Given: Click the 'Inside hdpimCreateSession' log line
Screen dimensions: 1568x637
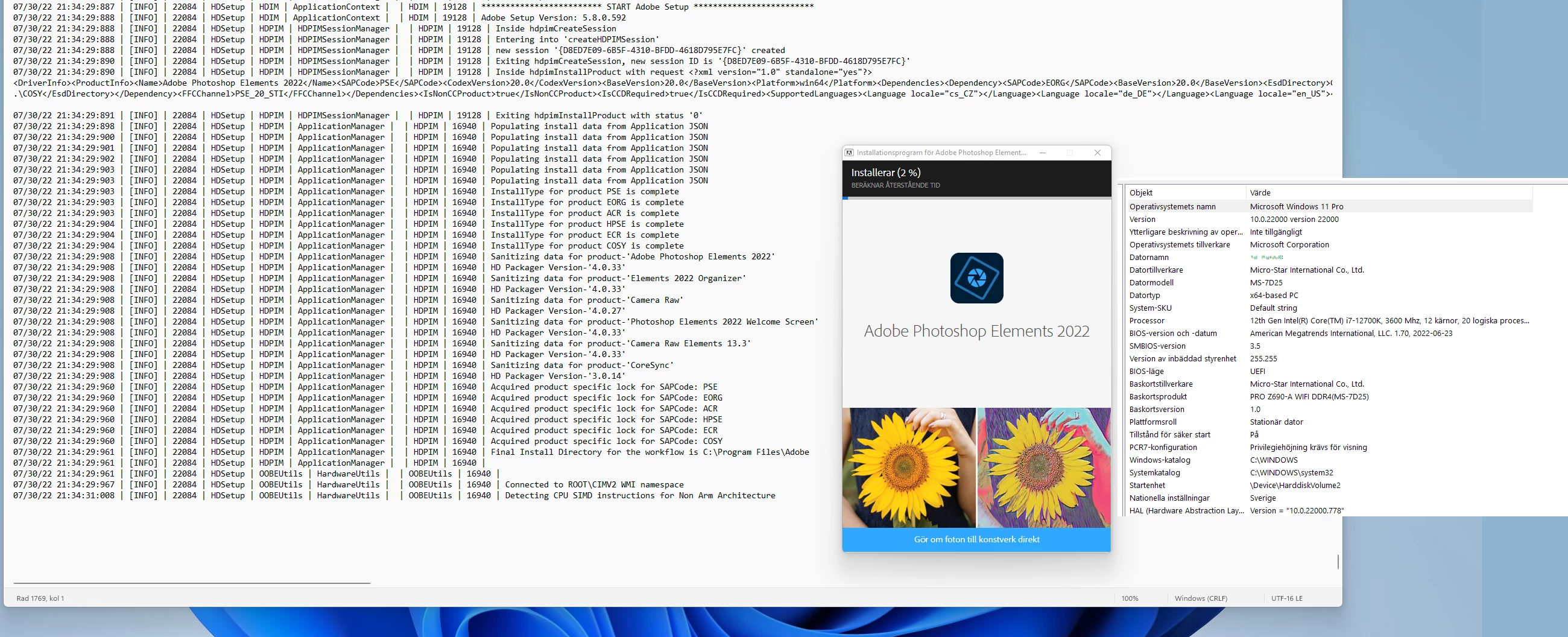Looking at the screenshot, I should (315, 28).
